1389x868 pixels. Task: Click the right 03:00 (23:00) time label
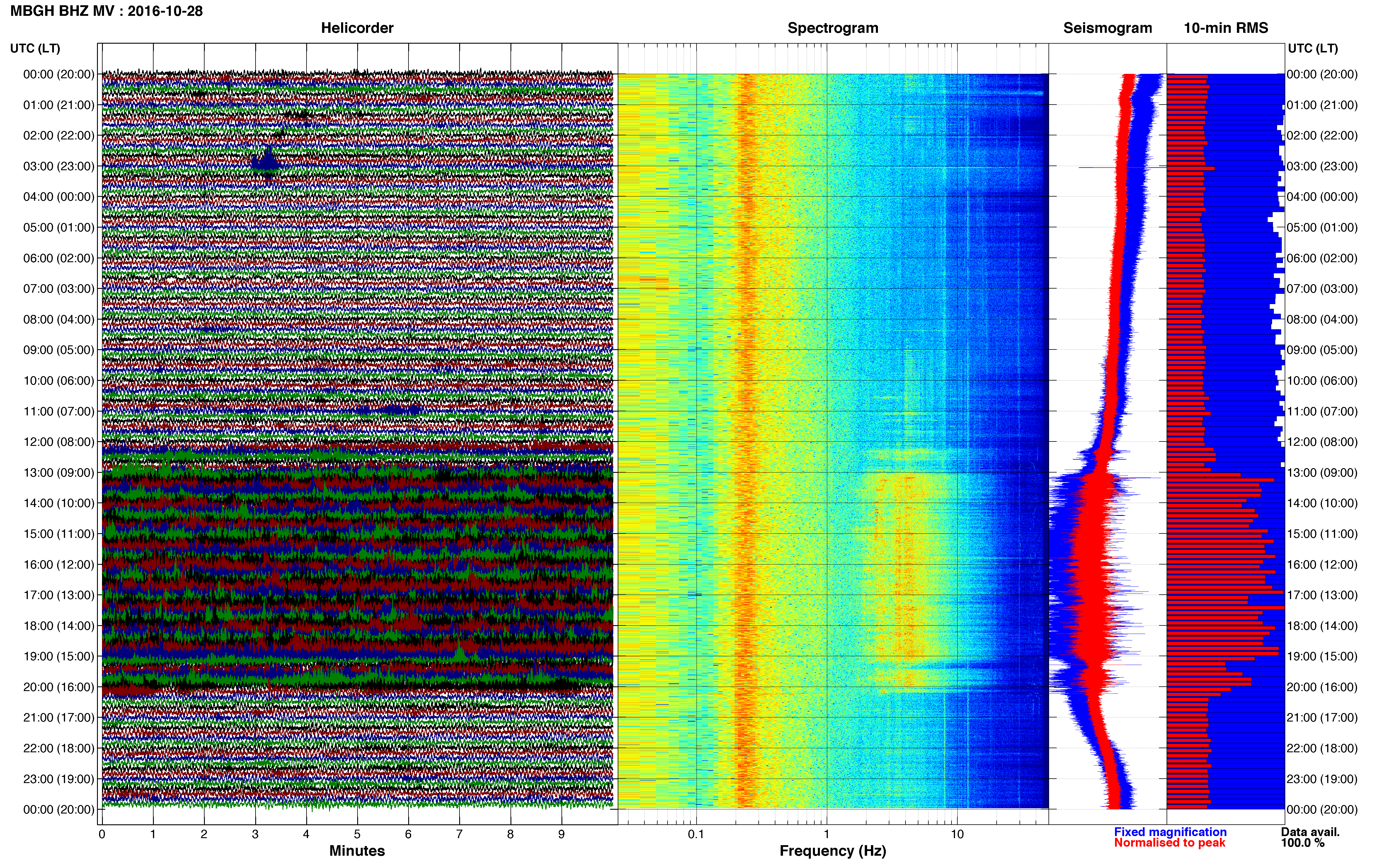click(1322, 166)
